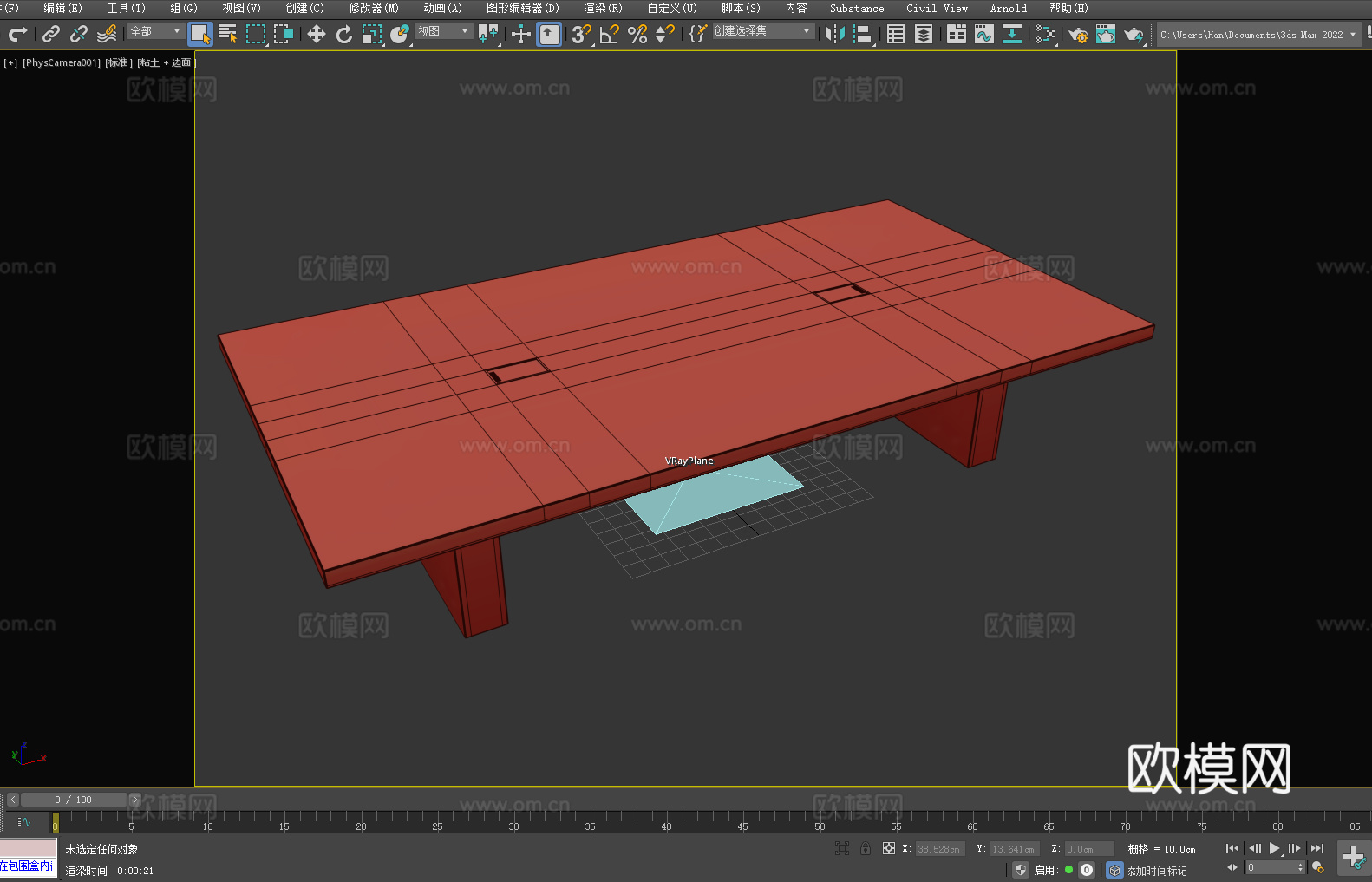Open selection filter dropdown 全部
The width and height of the screenshot is (1372, 882).
(155, 31)
